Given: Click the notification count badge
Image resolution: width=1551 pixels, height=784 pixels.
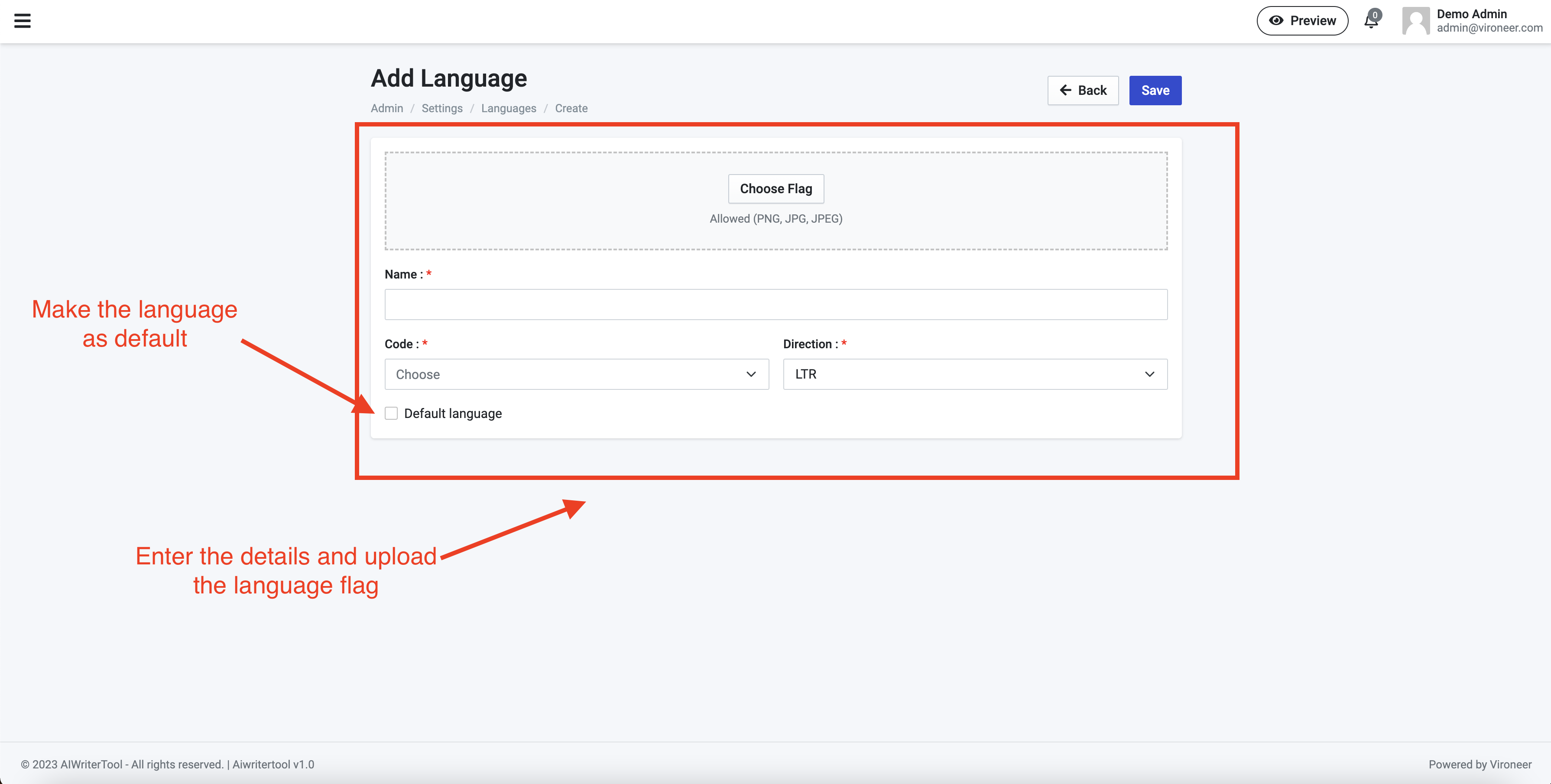Looking at the screenshot, I should point(1375,15).
